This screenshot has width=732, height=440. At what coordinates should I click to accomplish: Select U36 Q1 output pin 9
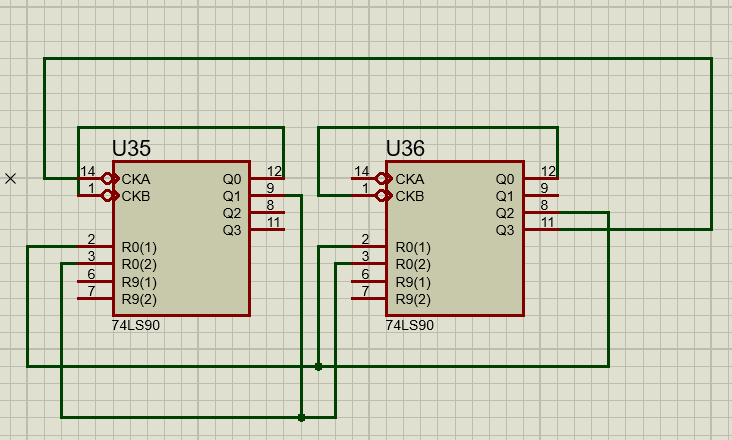tap(541, 196)
